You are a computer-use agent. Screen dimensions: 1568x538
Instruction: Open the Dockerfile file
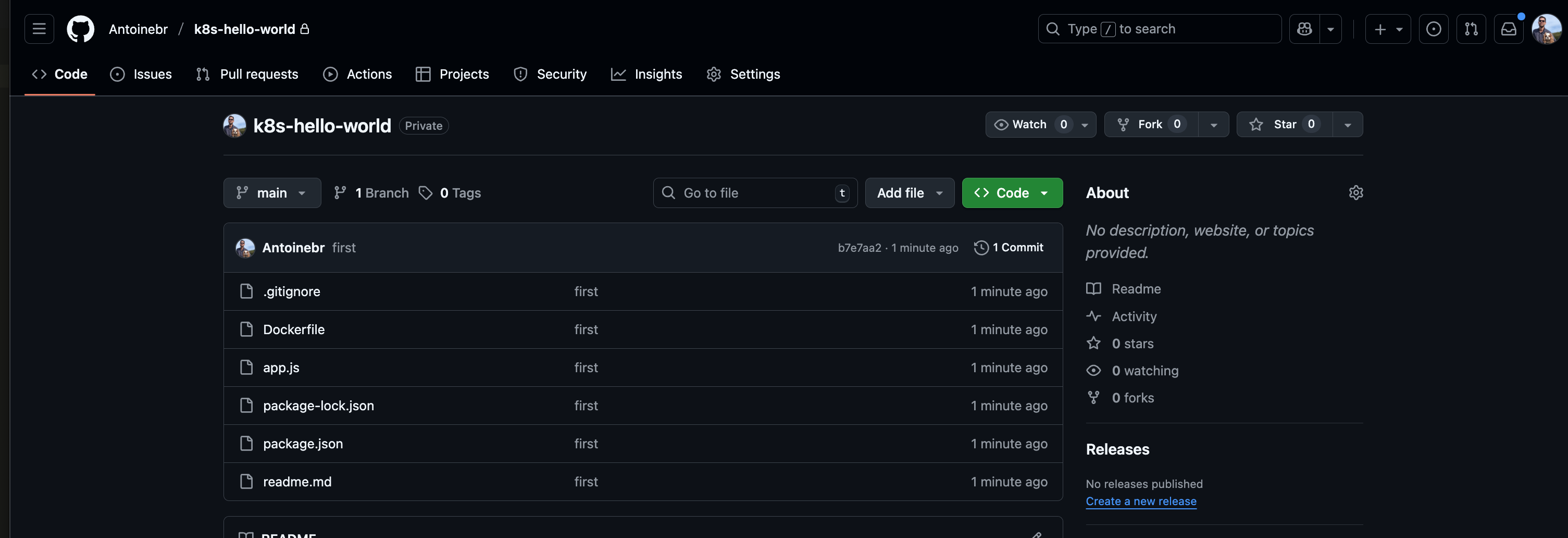pyautogui.click(x=293, y=329)
